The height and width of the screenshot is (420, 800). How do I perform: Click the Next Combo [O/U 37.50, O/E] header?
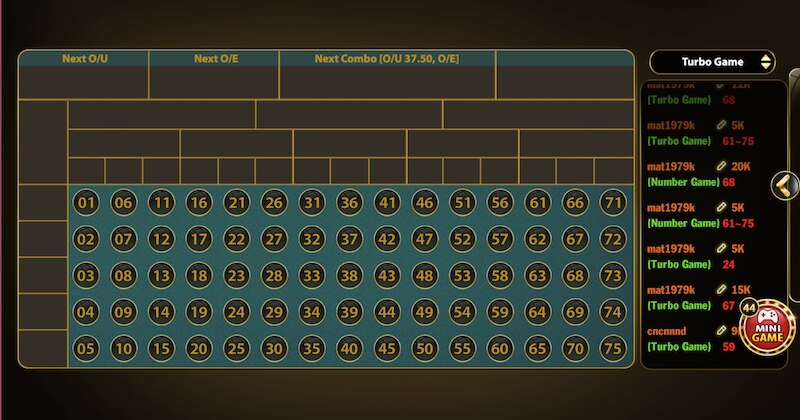click(387, 58)
